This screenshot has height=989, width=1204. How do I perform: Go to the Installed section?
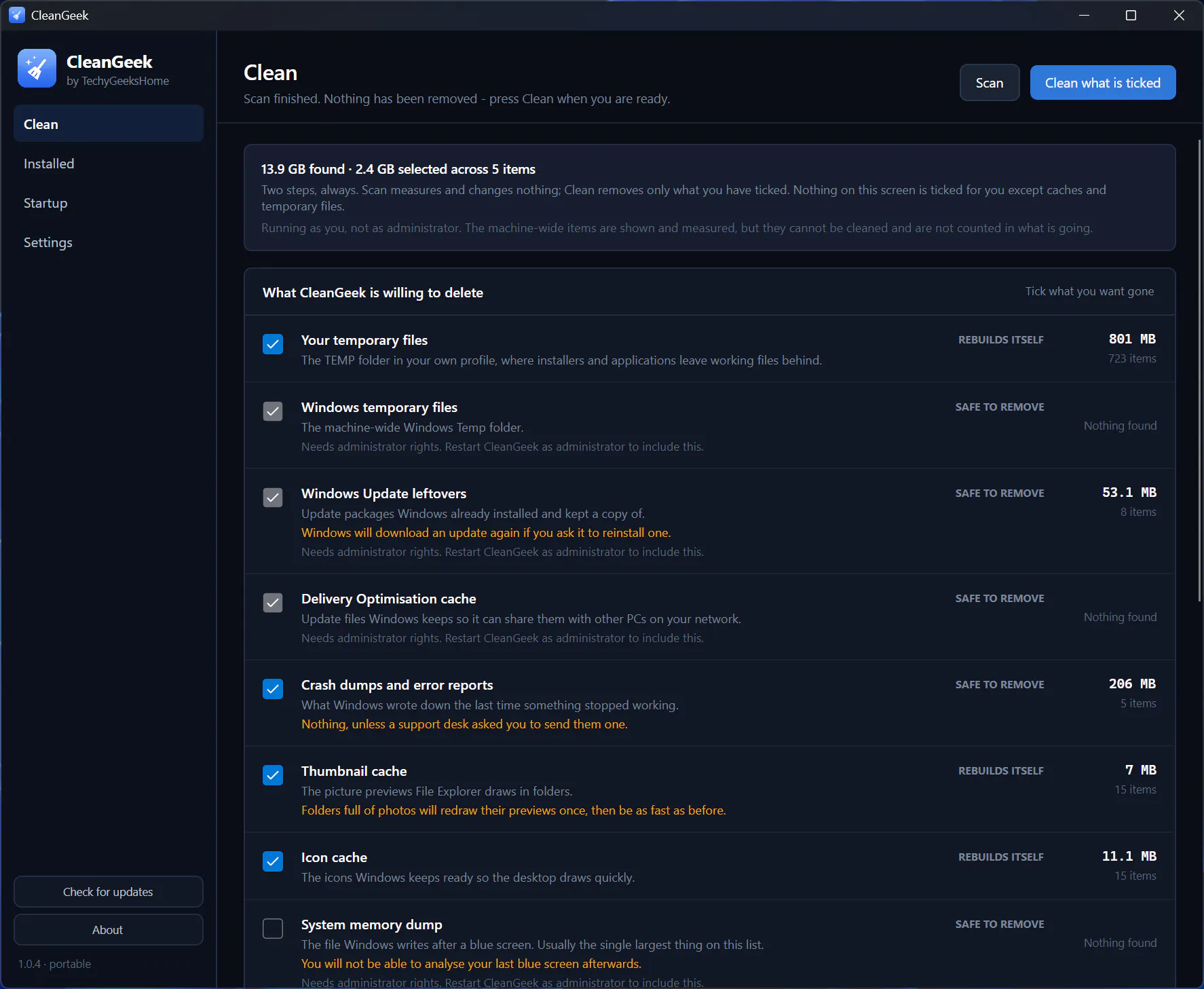[x=109, y=164]
